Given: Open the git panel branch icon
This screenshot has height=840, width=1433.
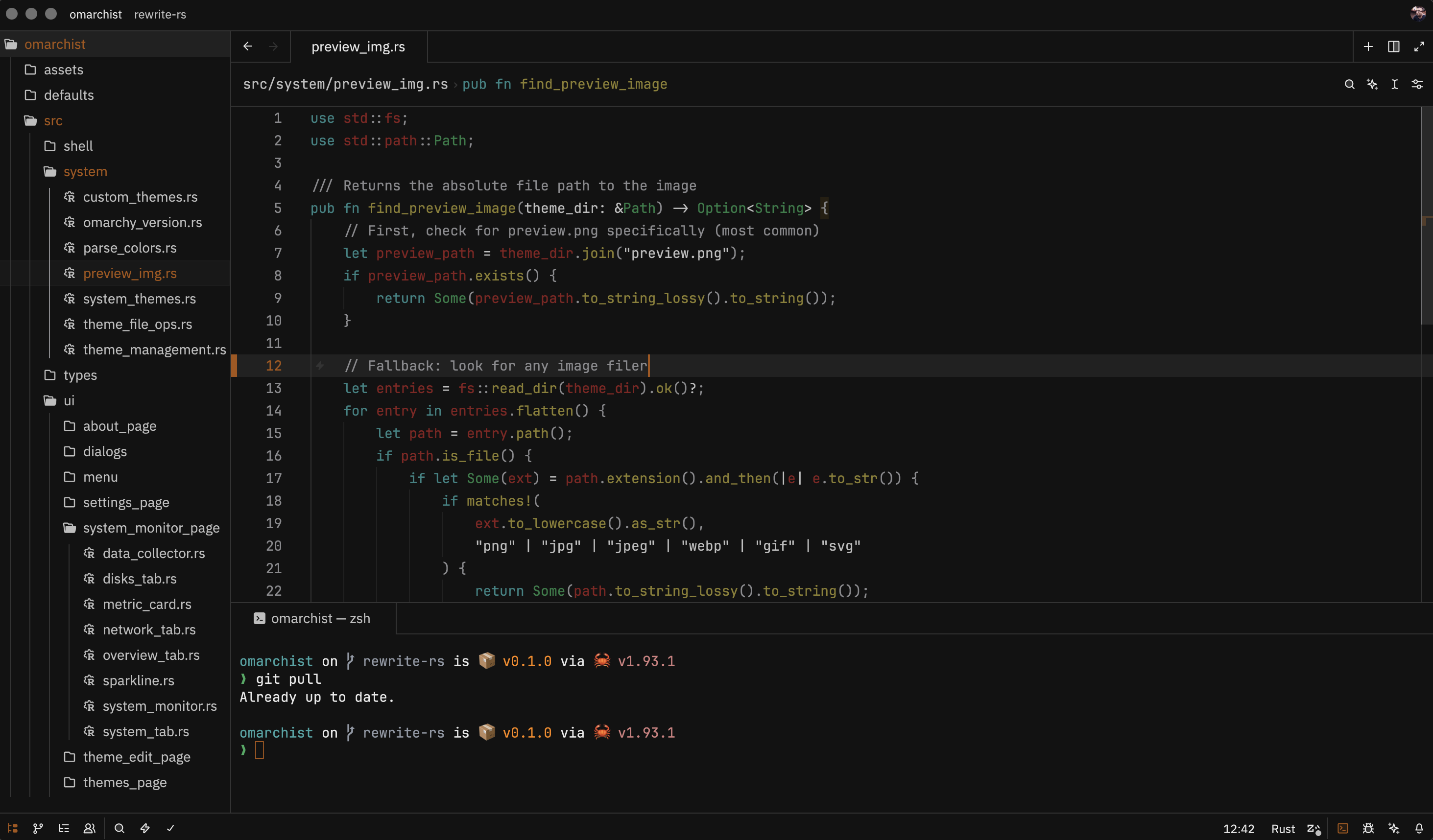Looking at the screenshot, I should click(38, 828).
